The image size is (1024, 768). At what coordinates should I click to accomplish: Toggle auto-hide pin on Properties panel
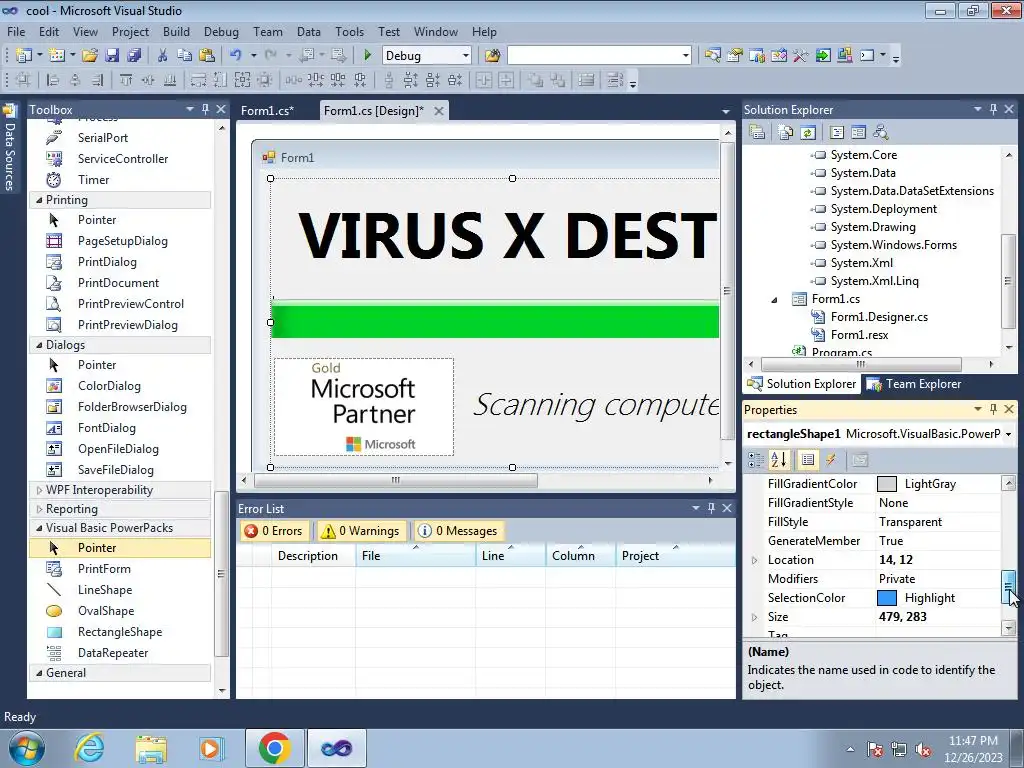993,409
